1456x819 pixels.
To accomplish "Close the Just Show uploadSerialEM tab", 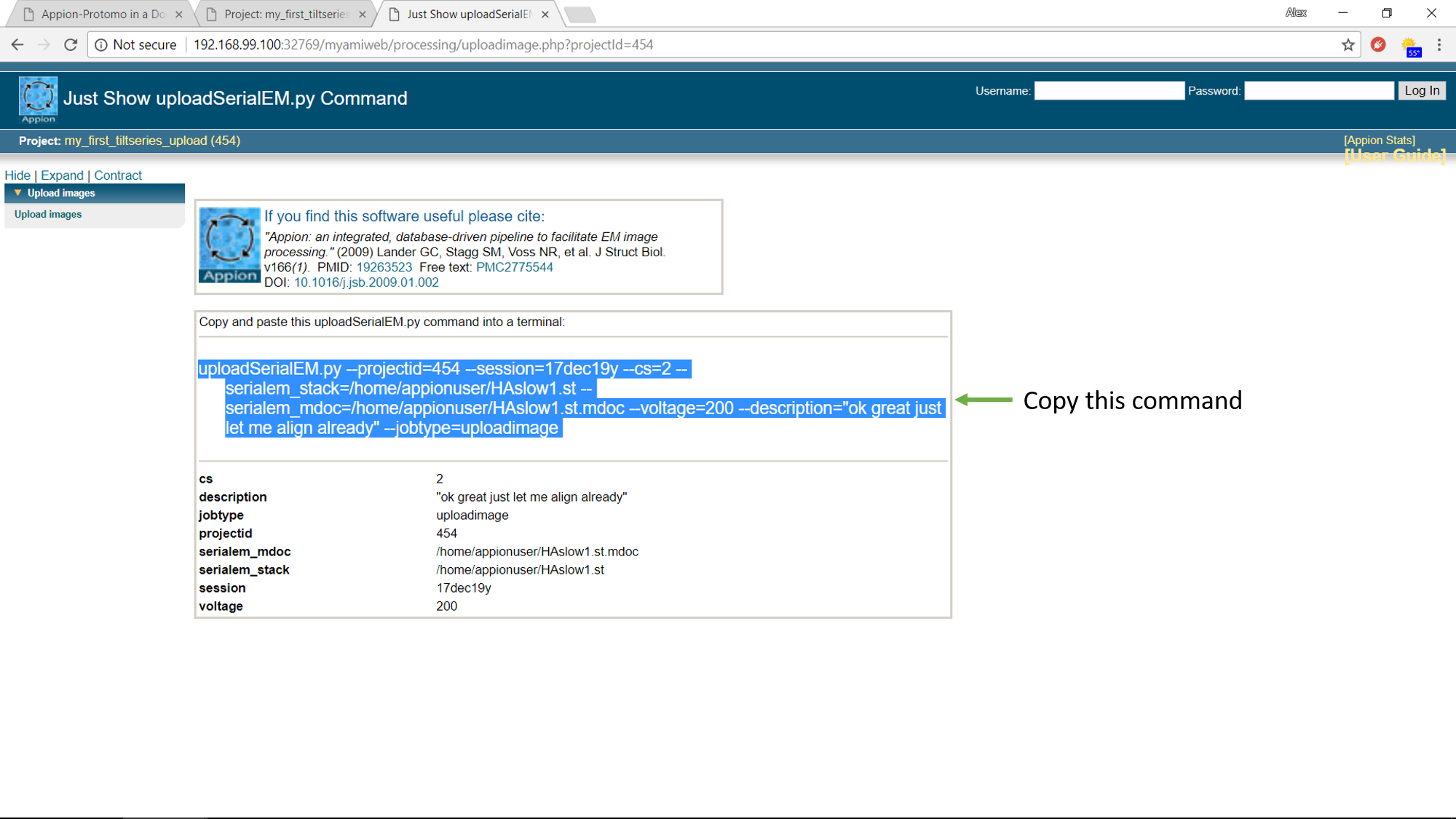I will coord(545,14).
